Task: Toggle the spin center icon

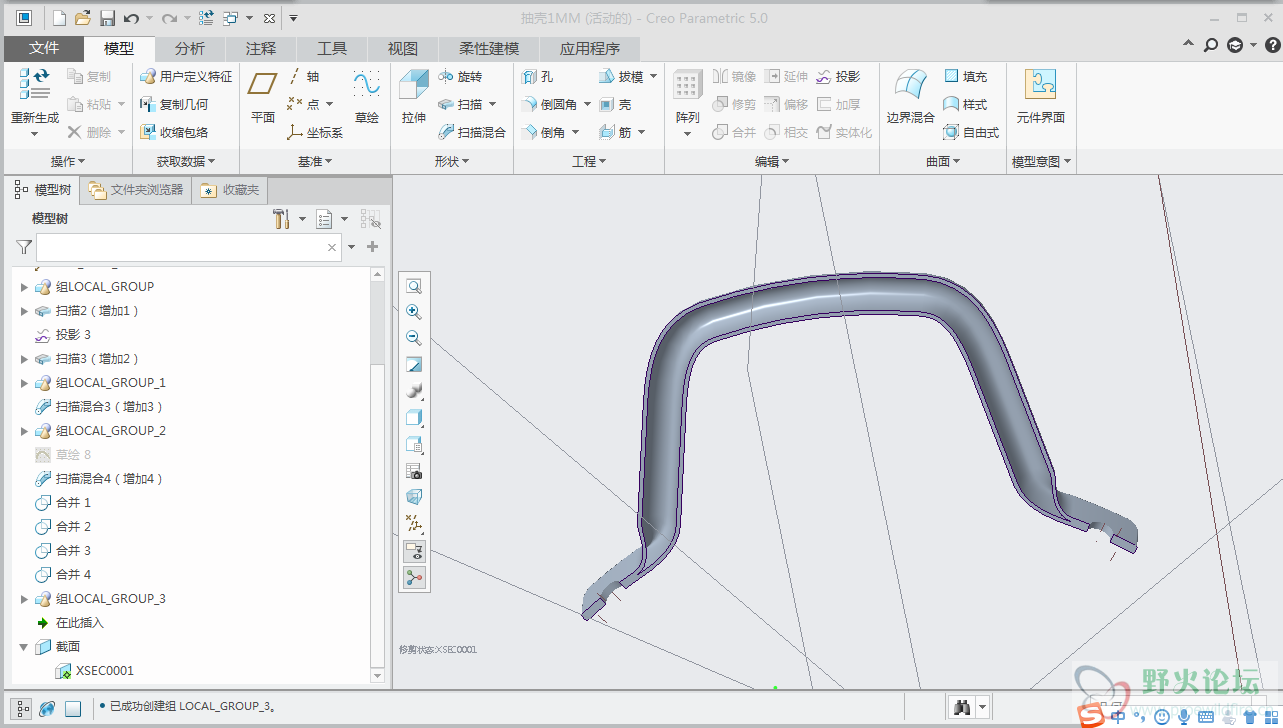Action: click(x=414, y=577)
